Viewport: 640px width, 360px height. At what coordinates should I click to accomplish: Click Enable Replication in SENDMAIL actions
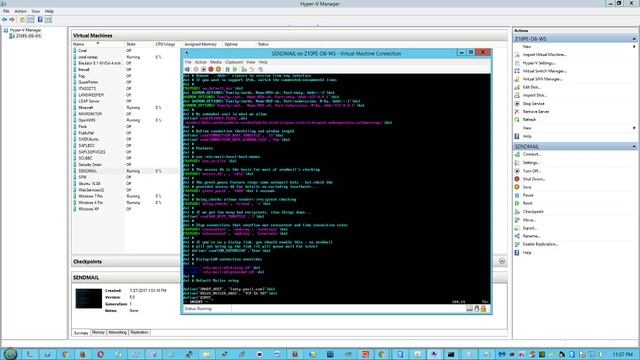click(x=540, y=244)
